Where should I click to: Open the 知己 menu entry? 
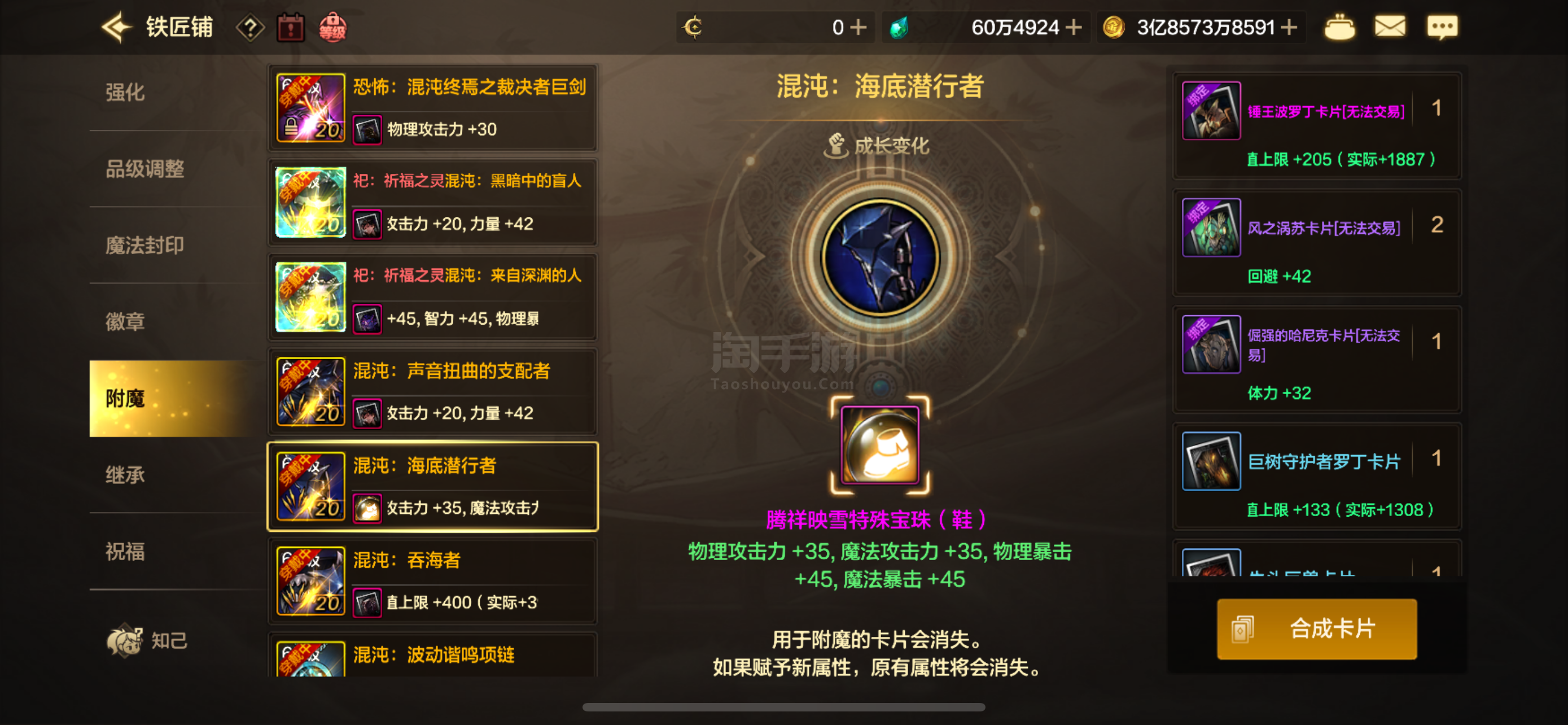coord(147,640)
